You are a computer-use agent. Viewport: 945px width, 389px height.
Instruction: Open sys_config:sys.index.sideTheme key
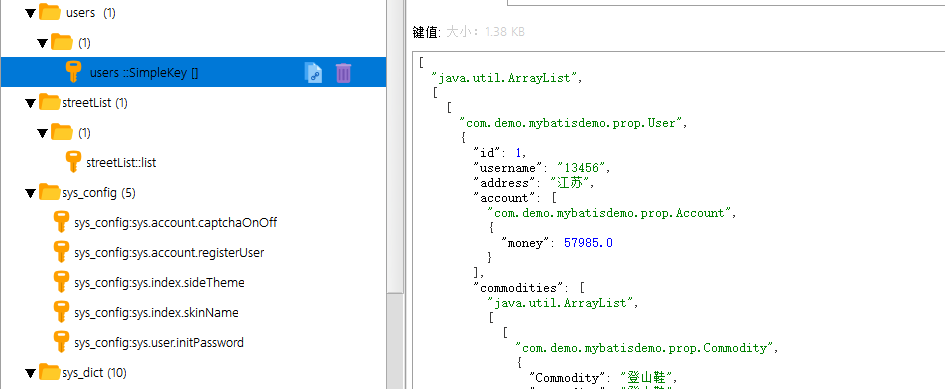point(159,283)
